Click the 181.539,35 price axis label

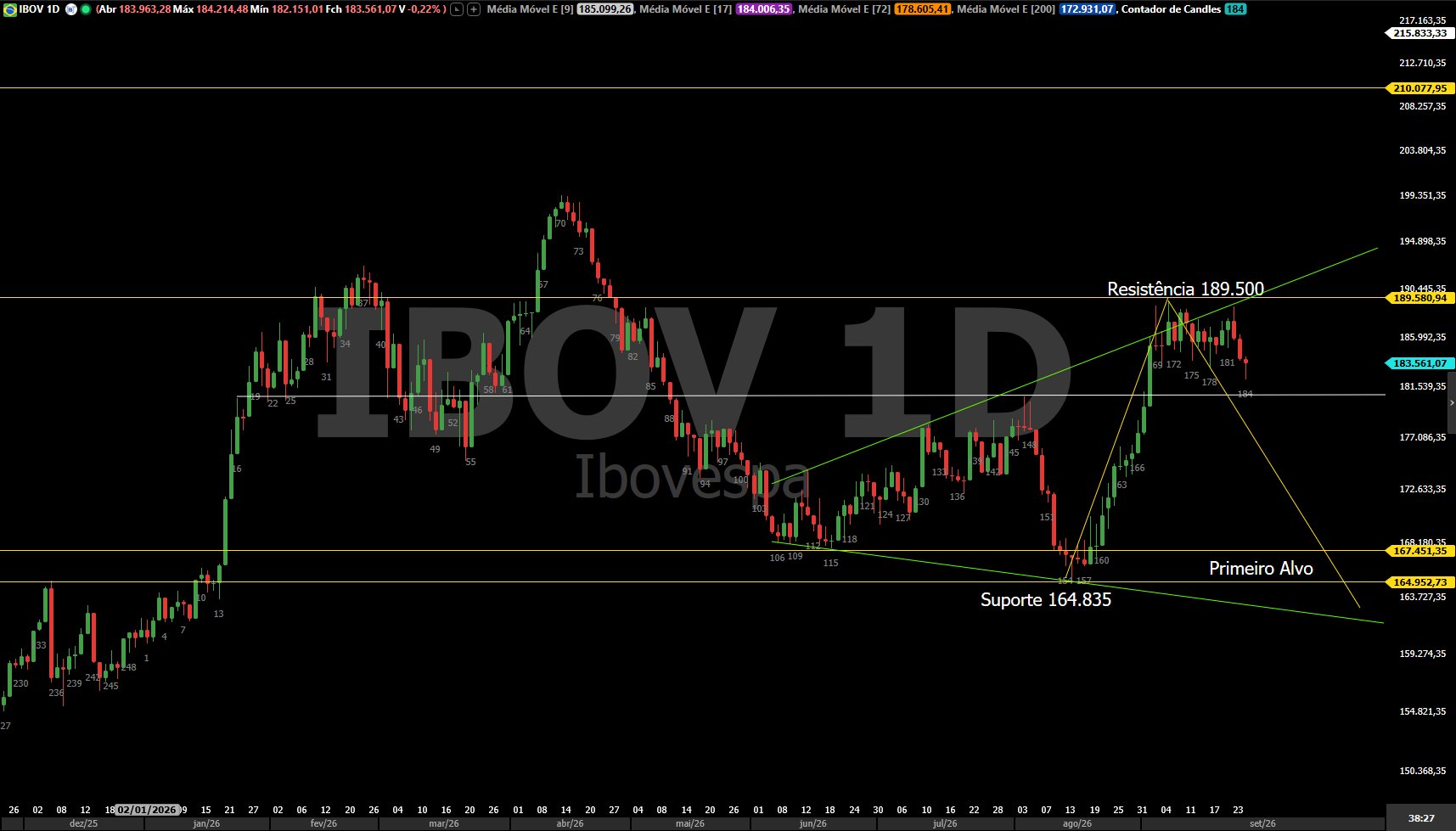[1422, 386]
